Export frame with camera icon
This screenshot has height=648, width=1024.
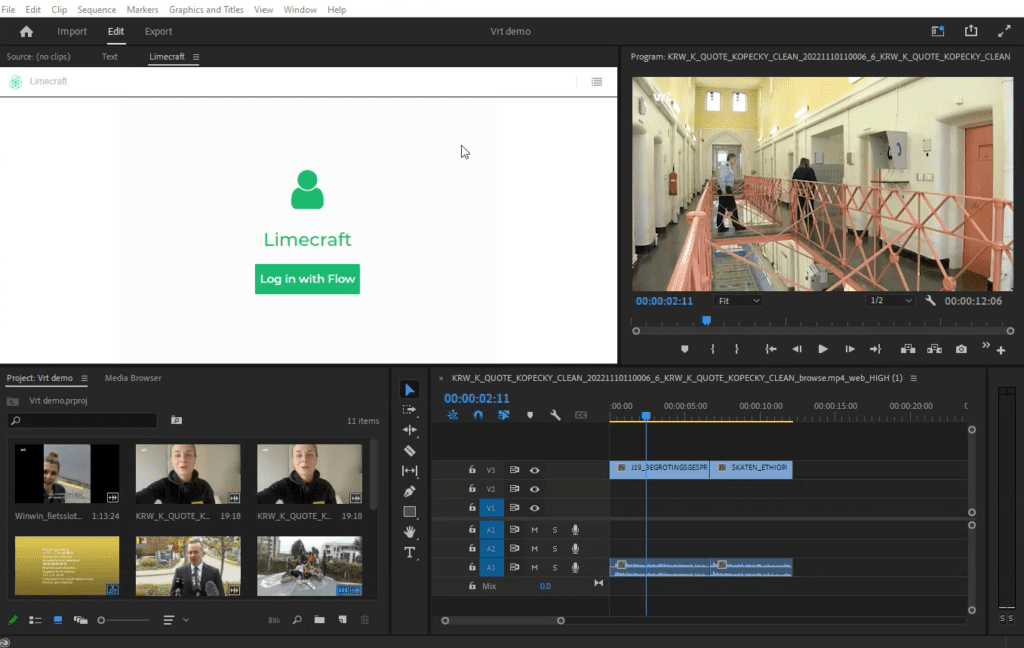[x=961, y=349]
